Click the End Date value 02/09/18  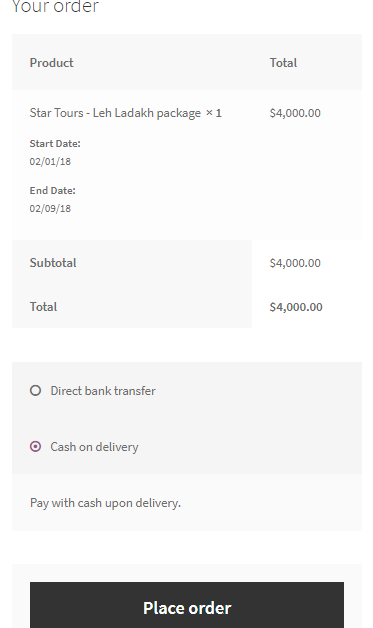point(50,208)
